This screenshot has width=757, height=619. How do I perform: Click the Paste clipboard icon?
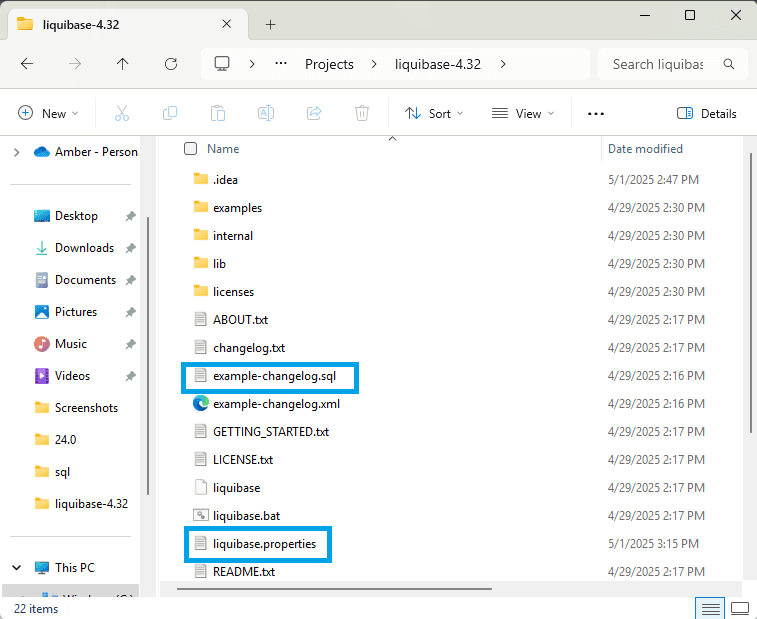pos(218,114)
